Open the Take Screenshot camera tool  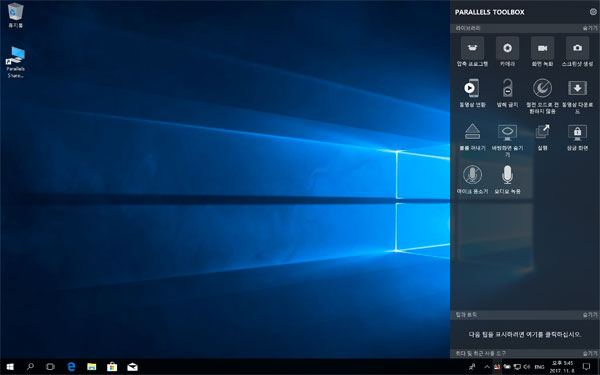[x=577, y=51]
